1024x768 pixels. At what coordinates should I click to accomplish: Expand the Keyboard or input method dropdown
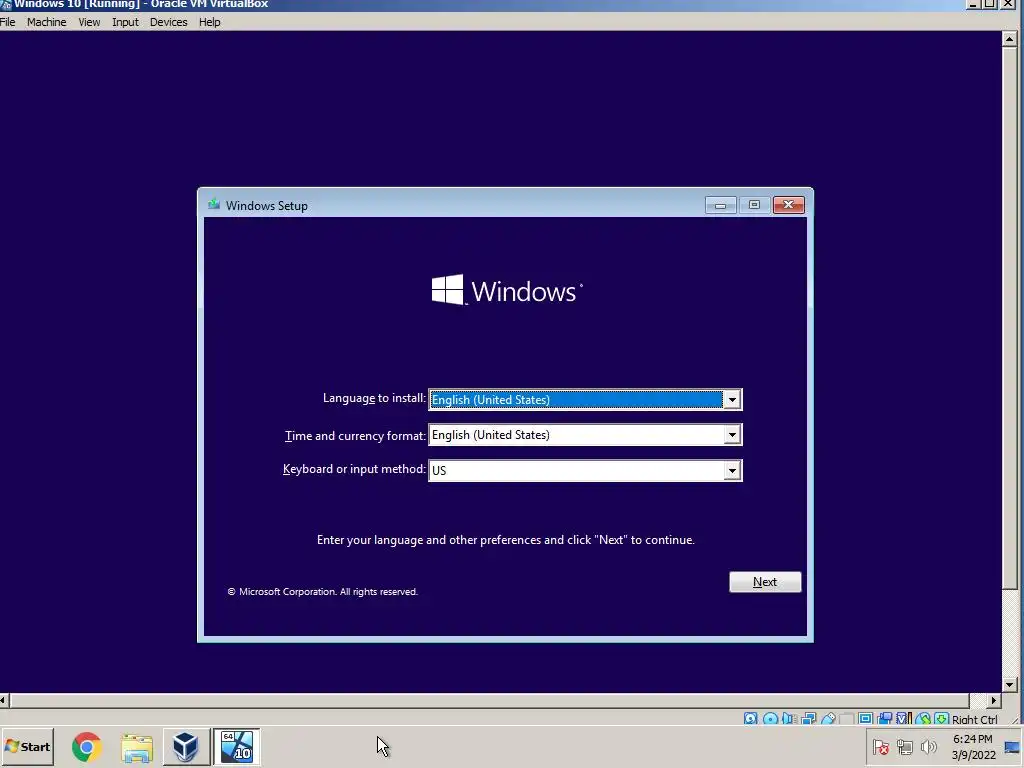(732, 470)
